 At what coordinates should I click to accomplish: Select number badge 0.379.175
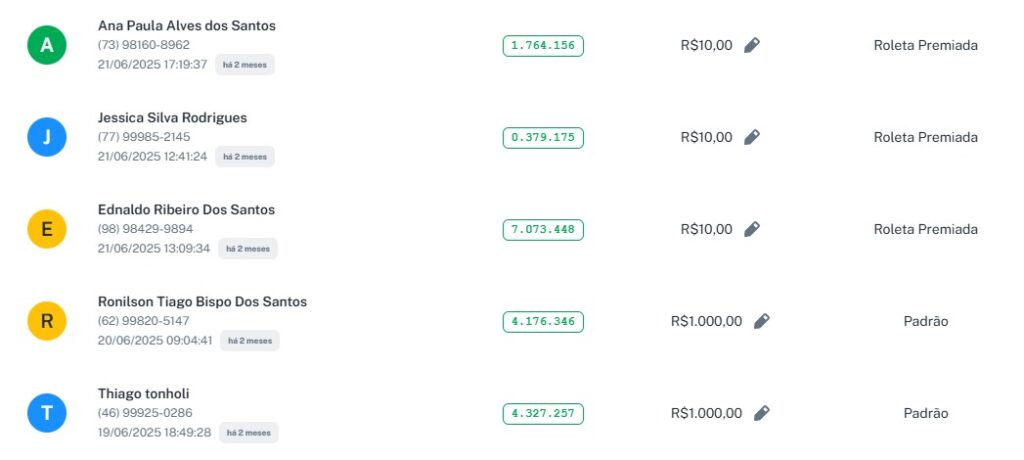click(543, 137)
